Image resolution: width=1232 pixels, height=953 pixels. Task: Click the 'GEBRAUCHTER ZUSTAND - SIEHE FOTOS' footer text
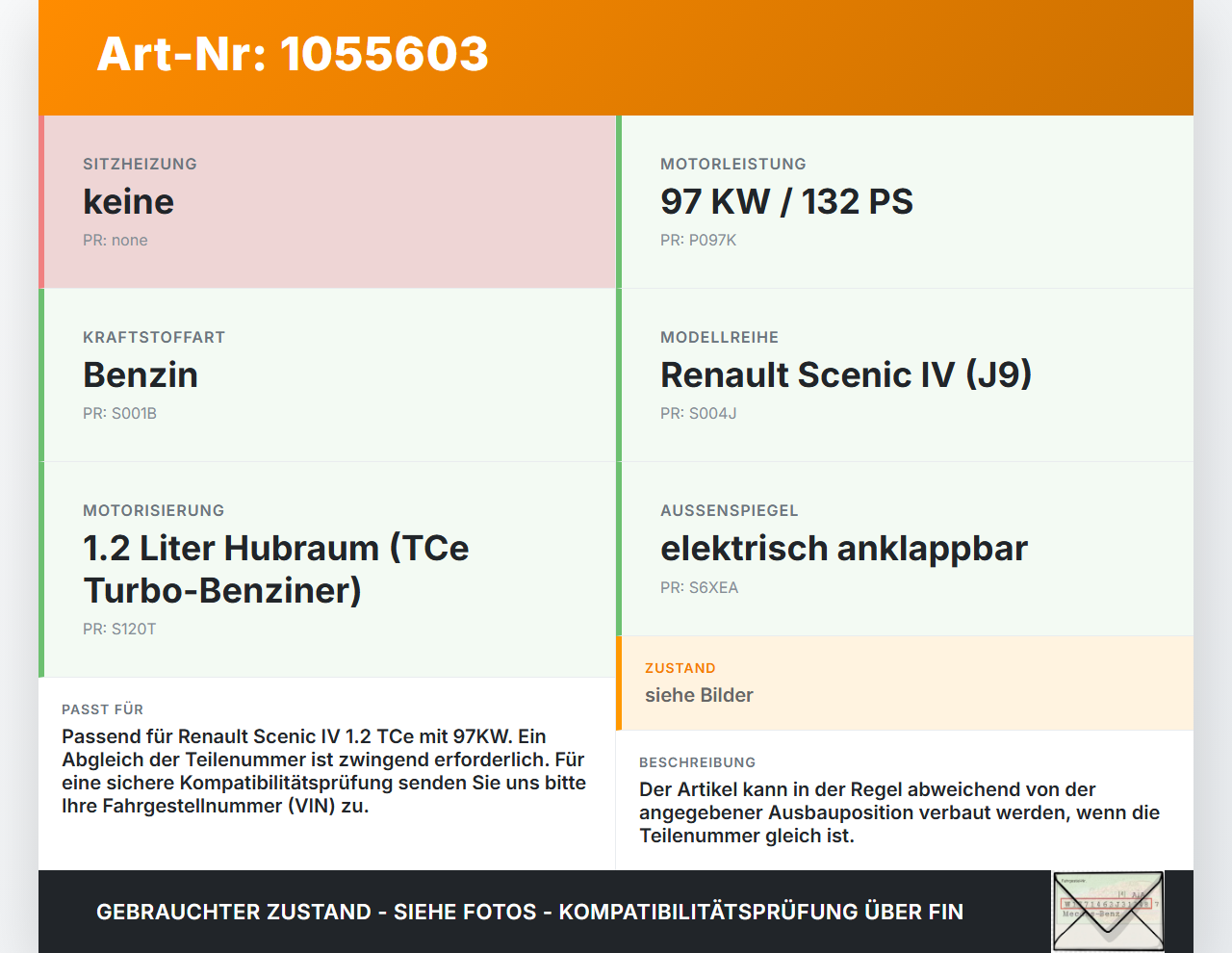coord(529,912)
